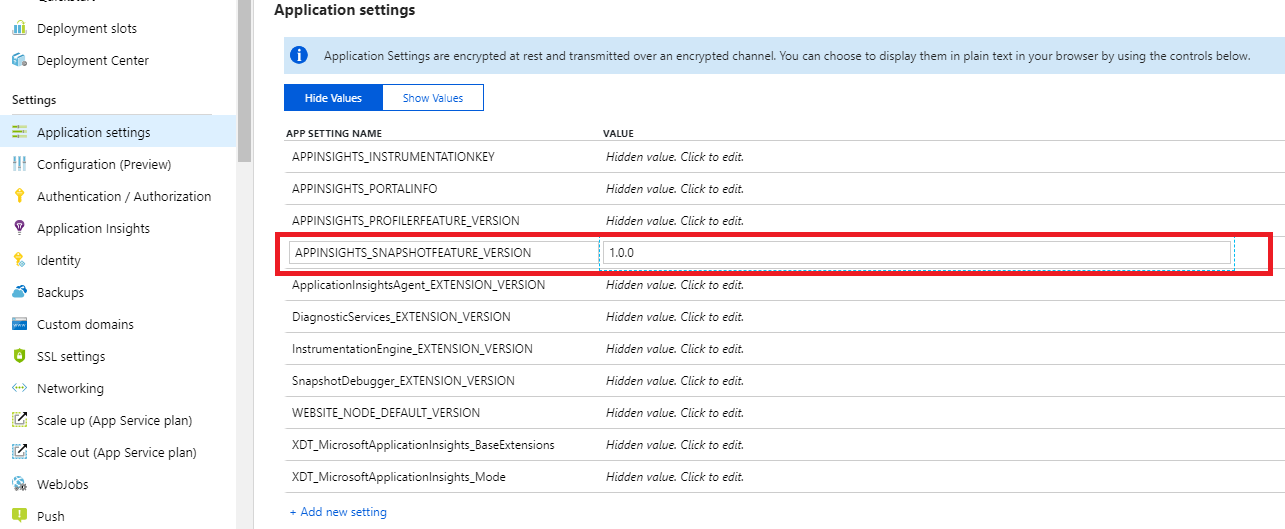Open Networking settings in sidebar
Image resolution: width=1285 pixels, height=529 pixels.
(70, 388)
